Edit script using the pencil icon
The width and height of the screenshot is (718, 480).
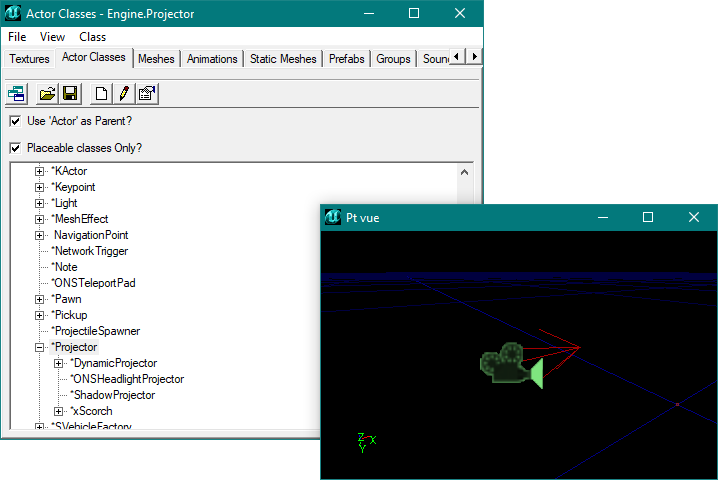124,94
